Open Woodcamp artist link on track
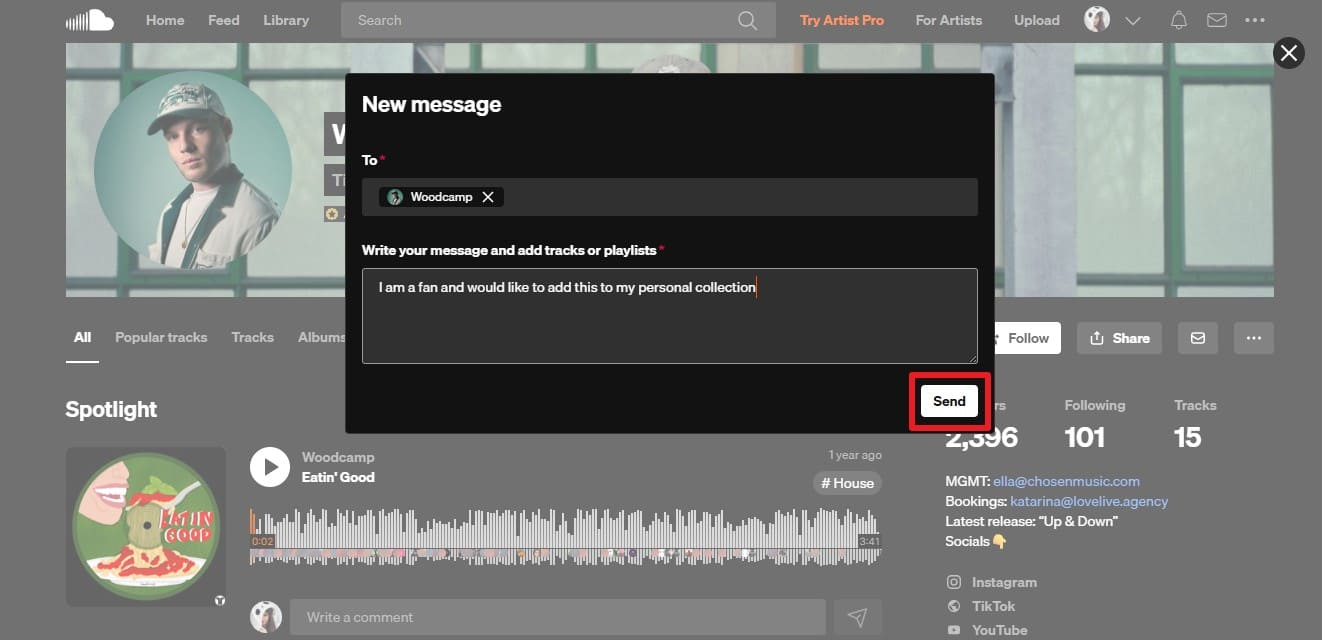 coord(338,457)
